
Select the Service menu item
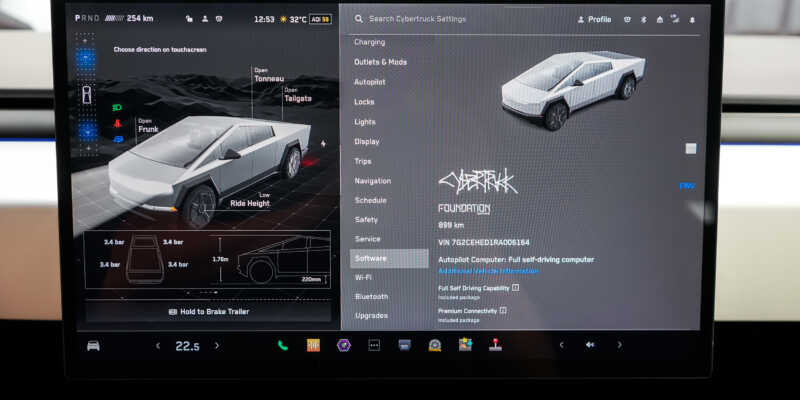click(367, 239)
